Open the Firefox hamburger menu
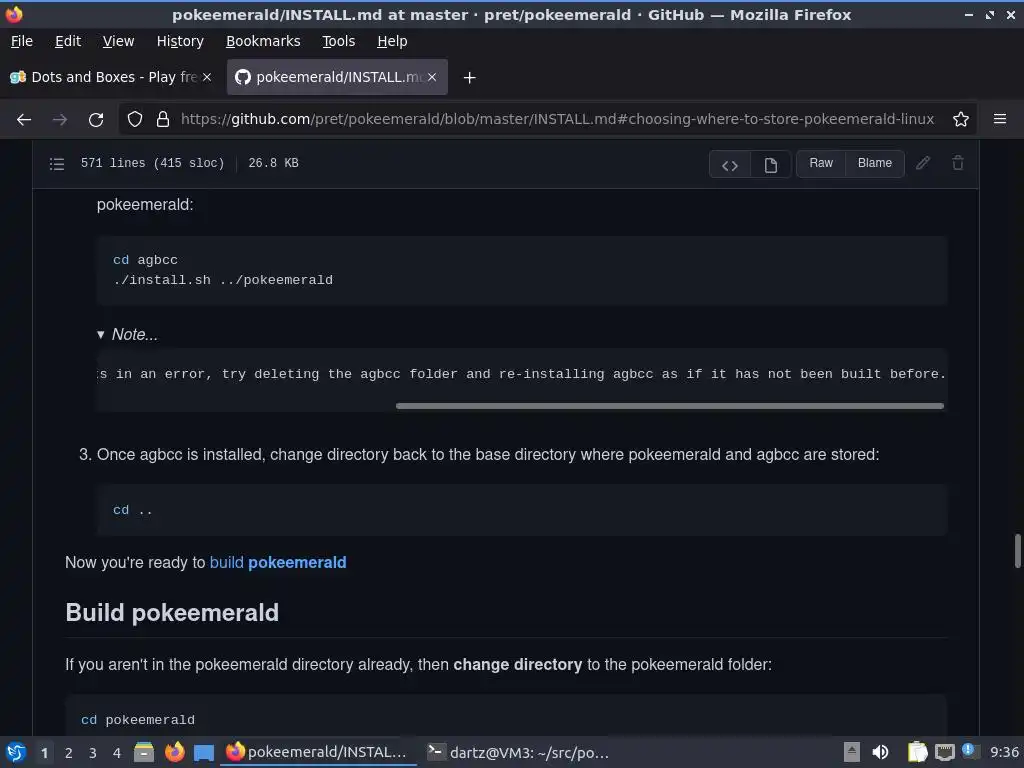The height and width of the screenshot is (768, 1024). [1000, 119]
